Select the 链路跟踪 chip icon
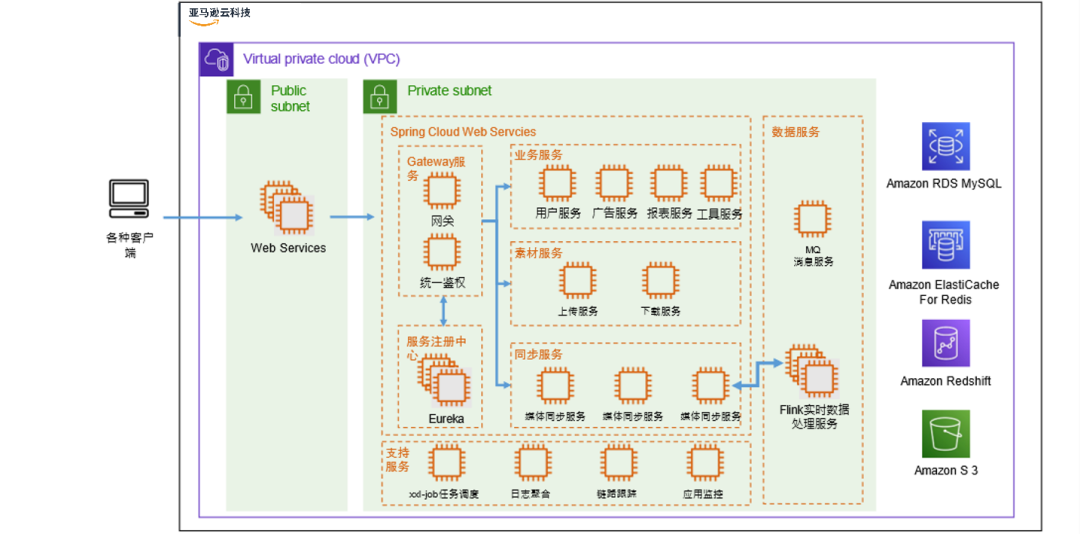Viewport: 1080px width, 534px height. [619, 463]
